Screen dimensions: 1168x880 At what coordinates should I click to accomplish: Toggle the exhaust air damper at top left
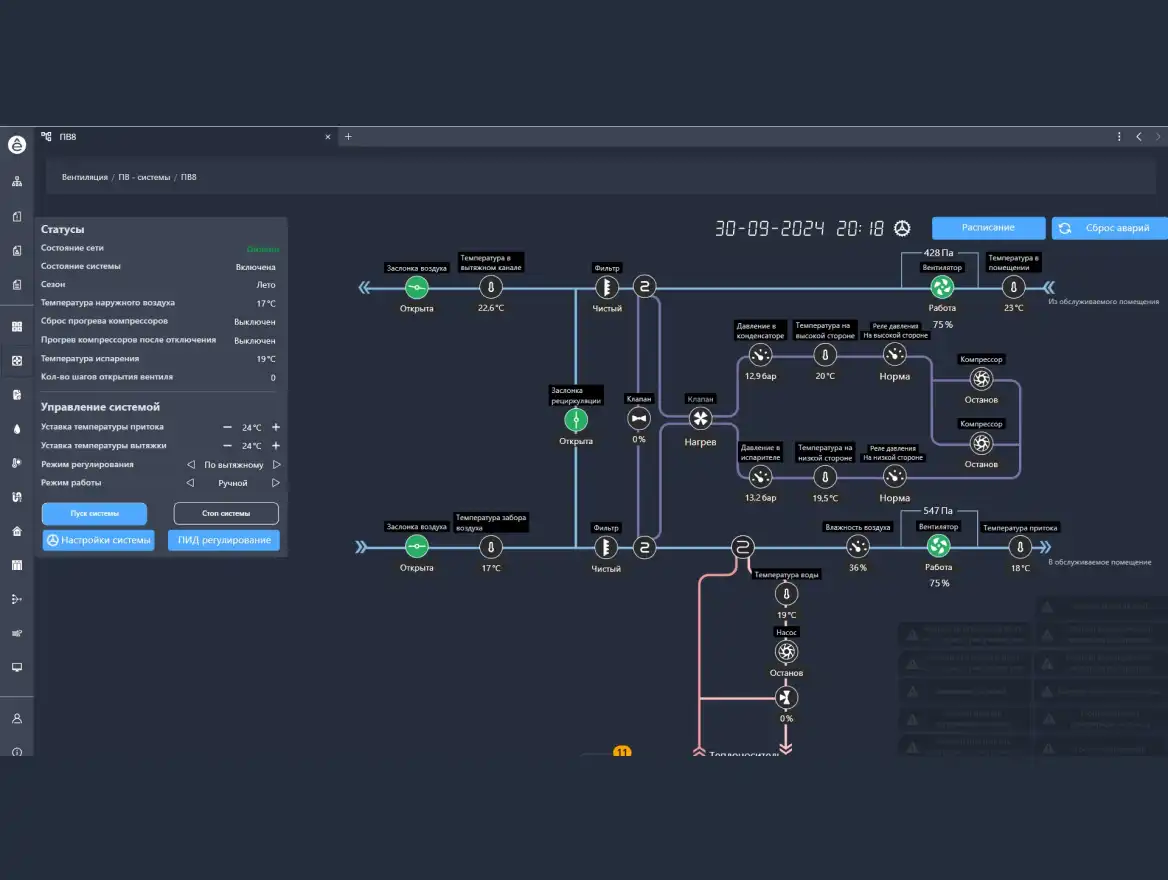416,288
